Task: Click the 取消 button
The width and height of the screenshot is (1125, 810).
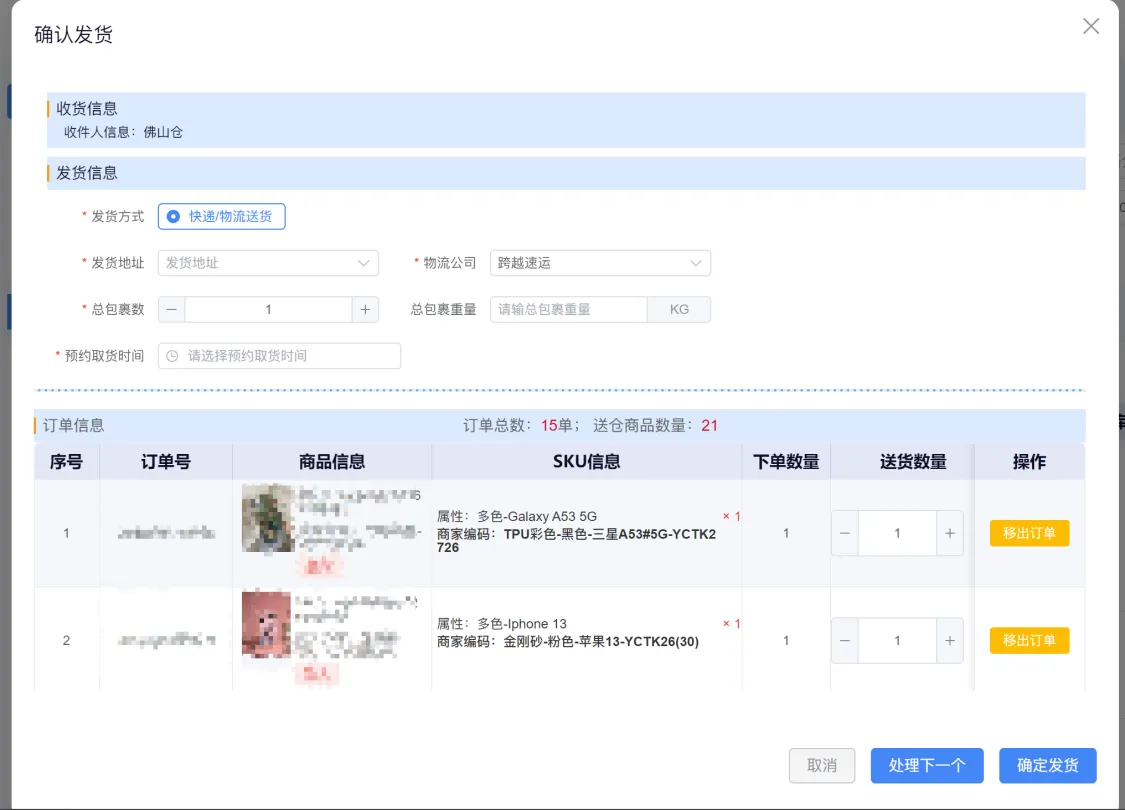Action: [822, 766]
